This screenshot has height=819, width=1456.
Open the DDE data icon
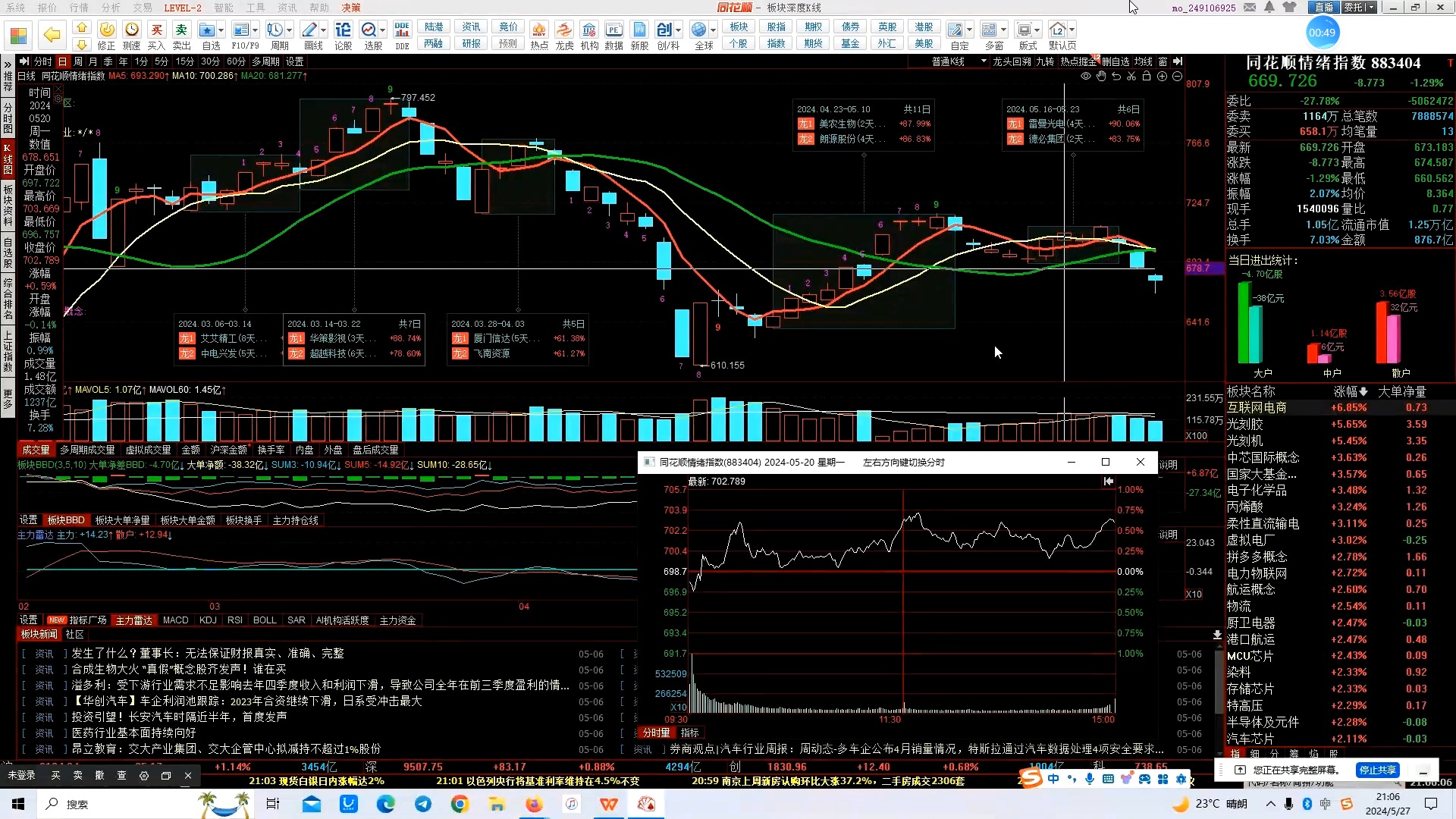click(x=402, y=35)
